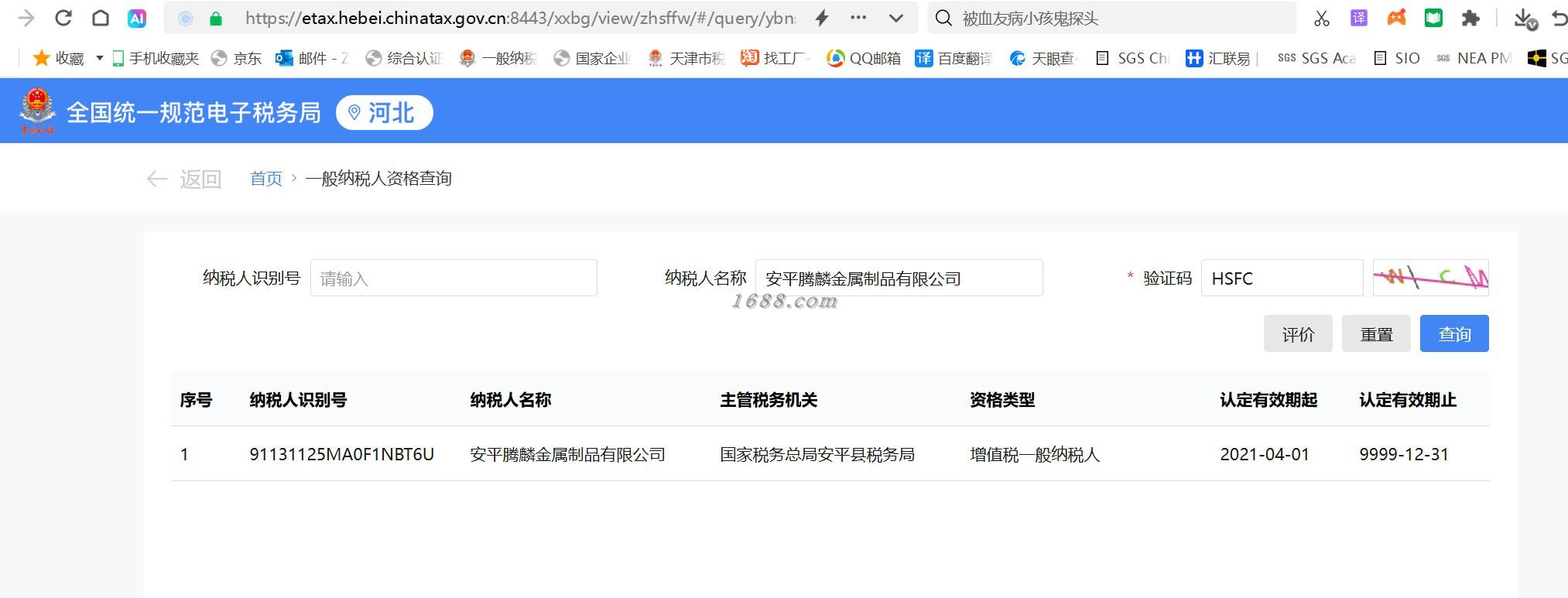This screenshot has width=1568, height=598.
Task: Open the puzzle piece extensions icon
Action: [x=1470, y=18]
